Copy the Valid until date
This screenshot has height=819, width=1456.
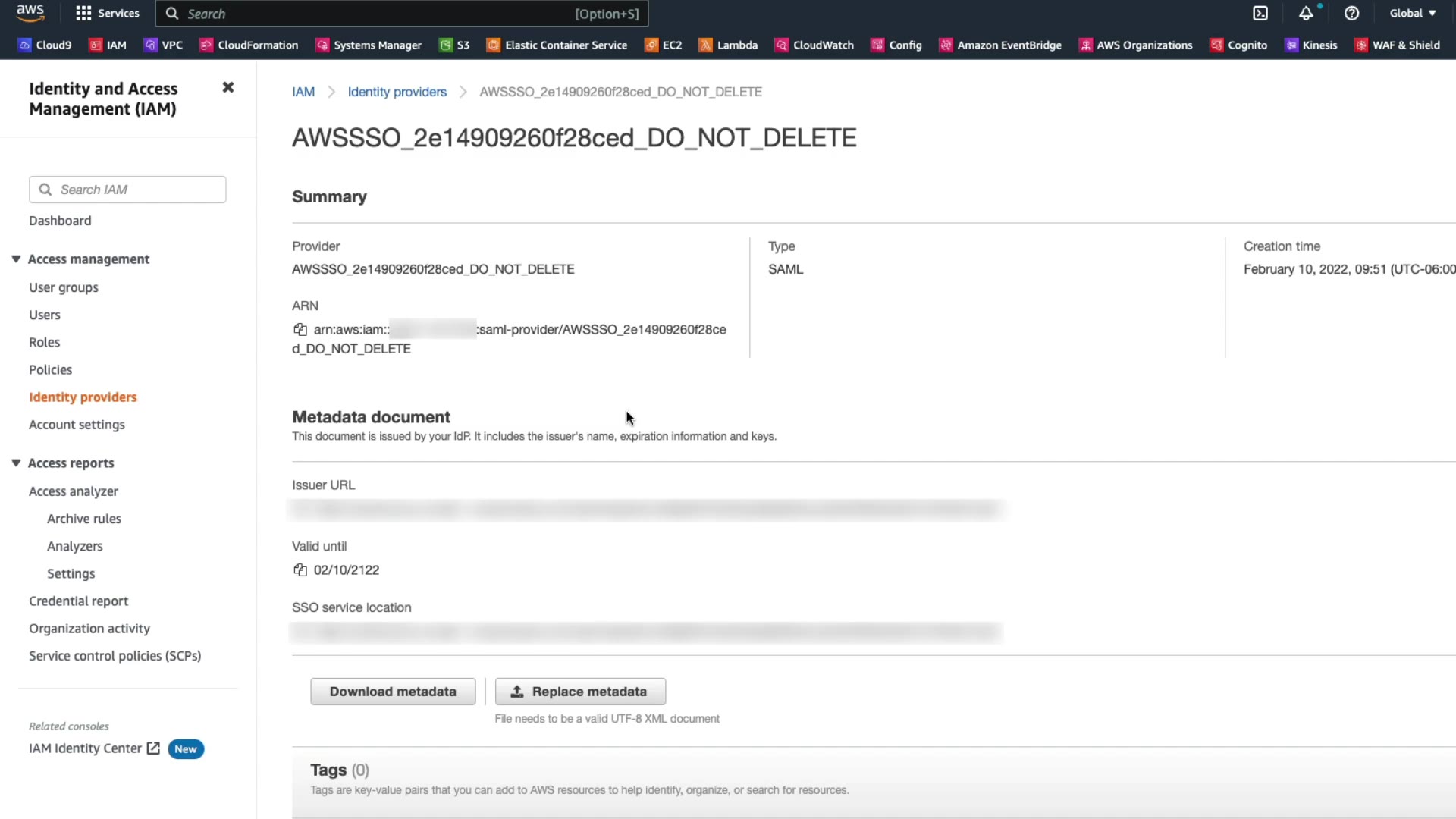(300, 570)
